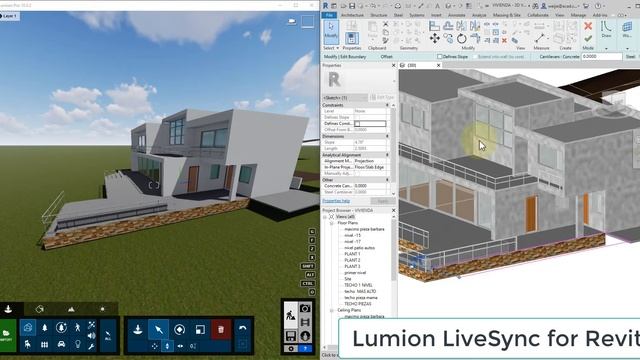Toggle Defines Slope checkbox in options bar

point(440,57)
